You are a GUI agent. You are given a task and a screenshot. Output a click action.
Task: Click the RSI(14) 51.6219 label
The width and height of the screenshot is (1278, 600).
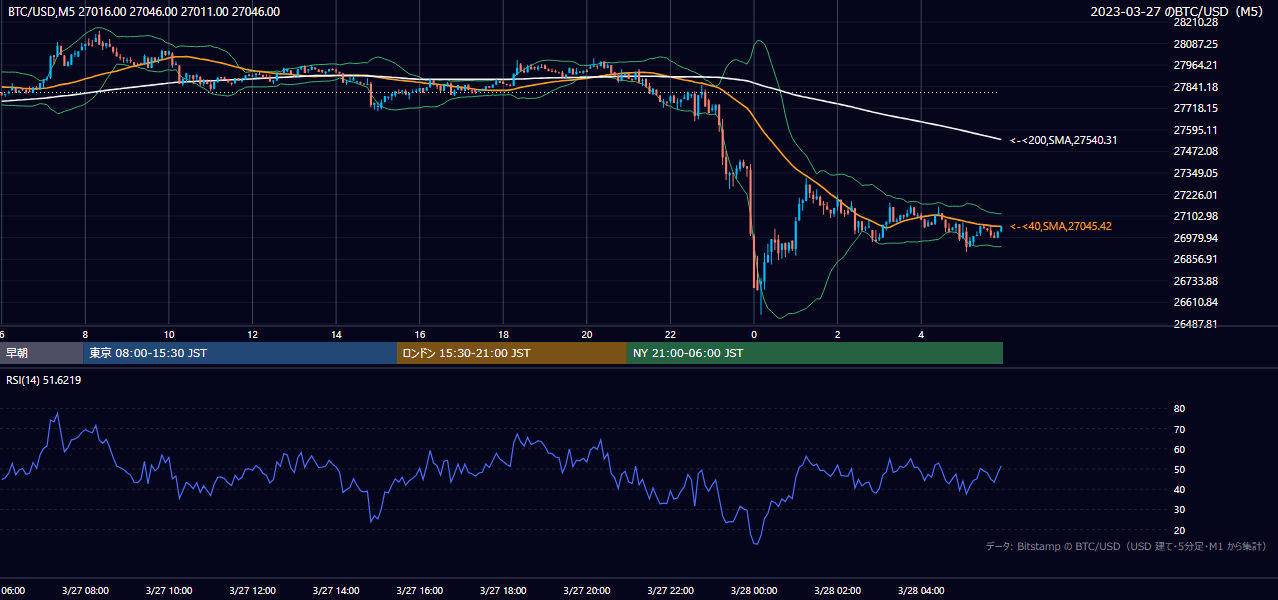(44, 380)
